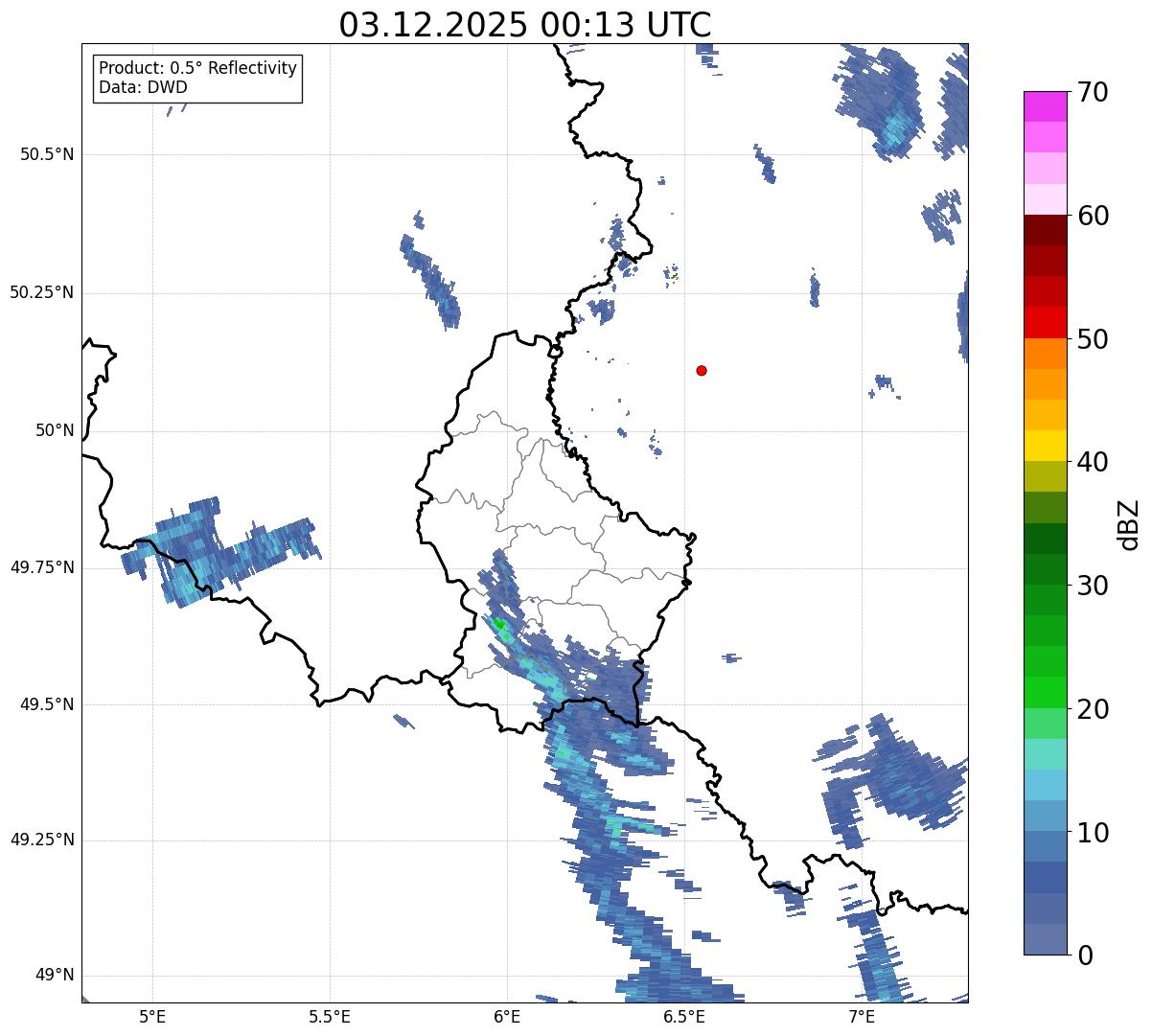
Task: Click the green radar echo in Luxembourg
Action: (x=498, y=624)
